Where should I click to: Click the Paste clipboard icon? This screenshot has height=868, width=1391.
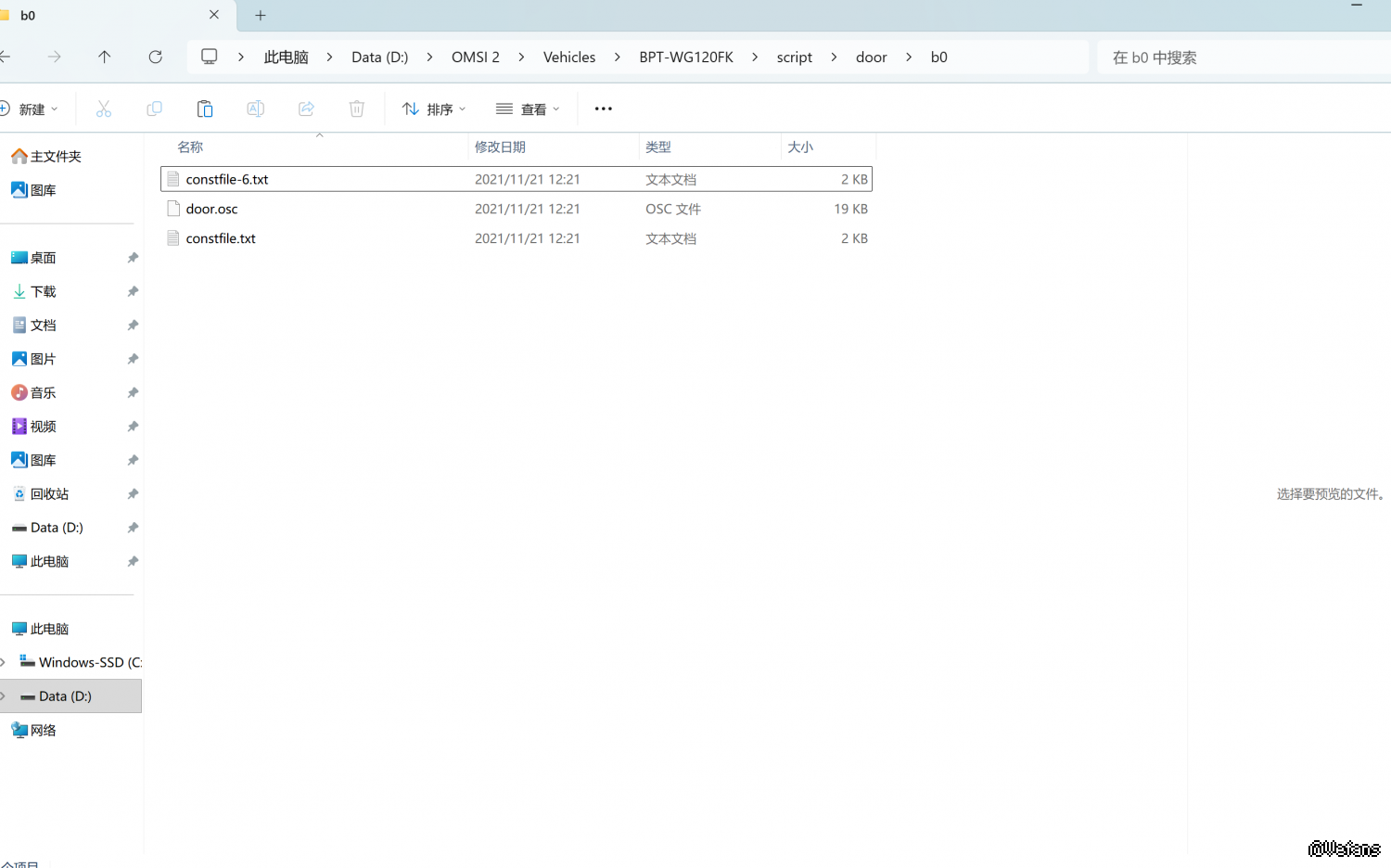pyautogui.click(x=205, y=109)
